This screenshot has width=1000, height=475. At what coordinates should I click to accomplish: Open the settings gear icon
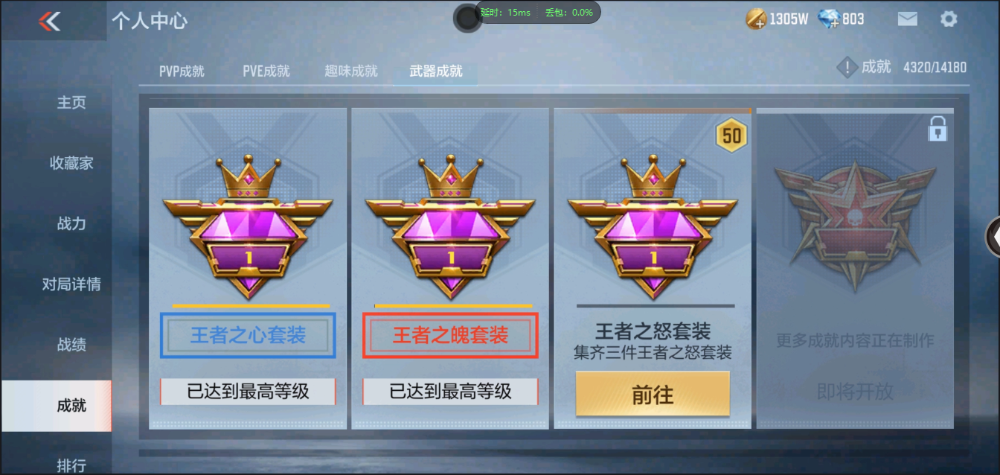[x=948, y=19]
